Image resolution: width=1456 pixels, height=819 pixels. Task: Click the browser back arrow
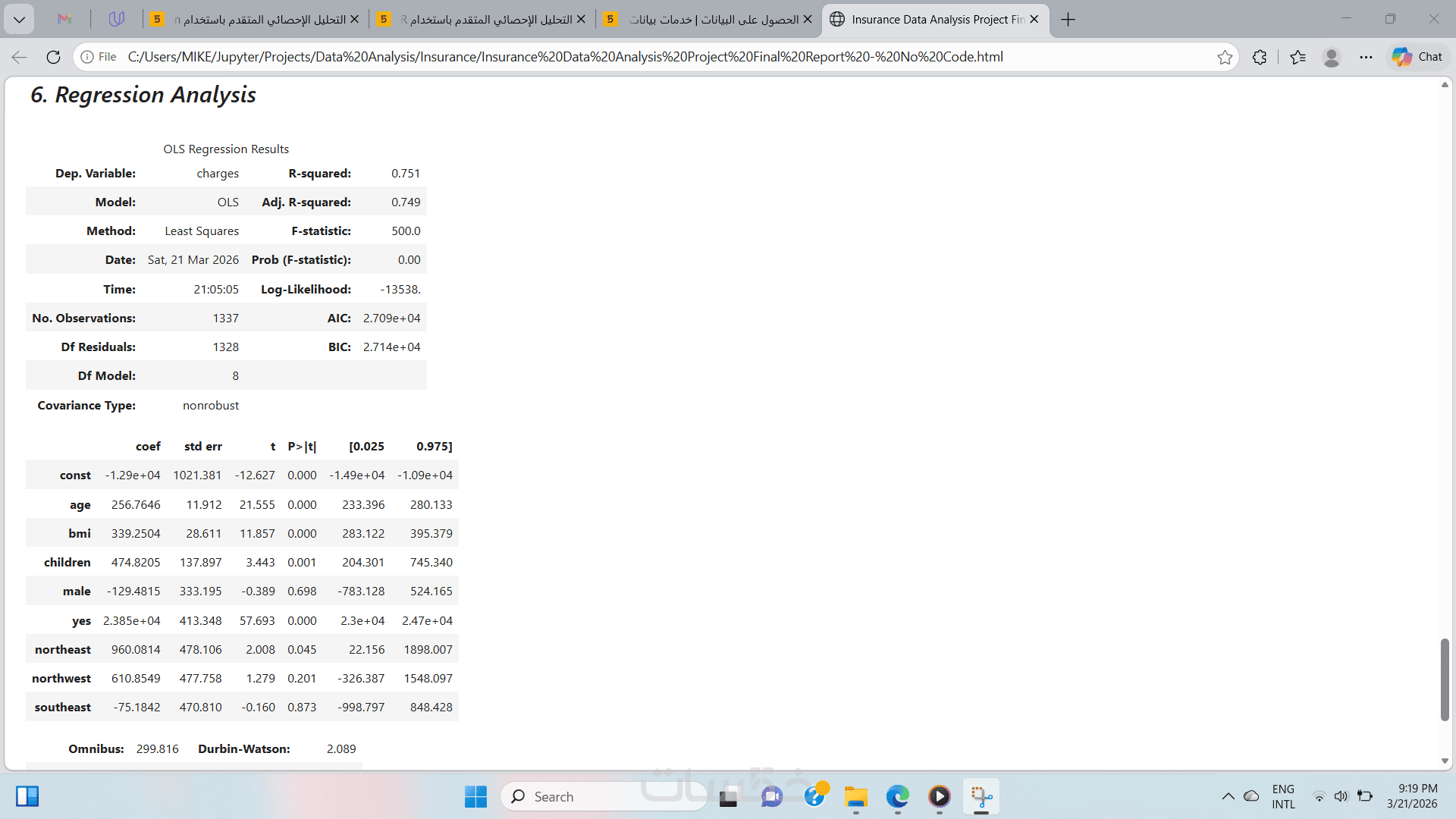pyautogui.click(x=20, y=57)
